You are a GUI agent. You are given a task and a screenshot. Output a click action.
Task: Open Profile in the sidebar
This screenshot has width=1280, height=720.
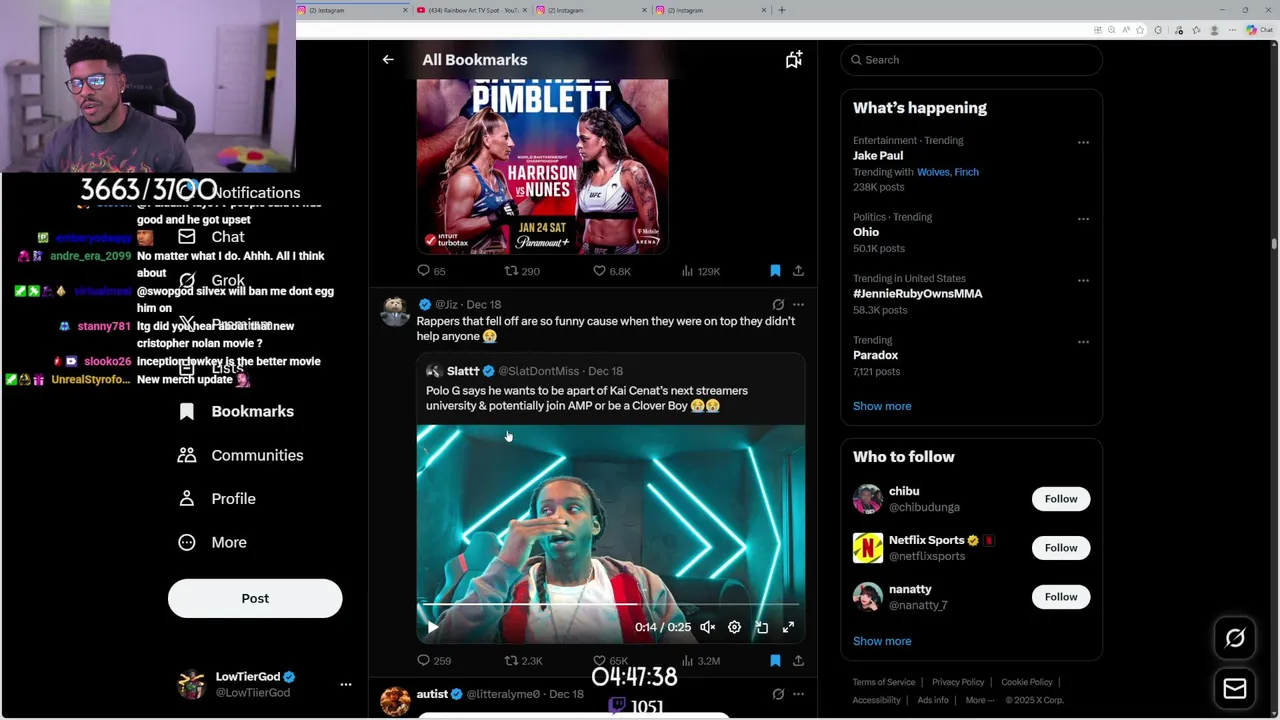pos(217,499)
